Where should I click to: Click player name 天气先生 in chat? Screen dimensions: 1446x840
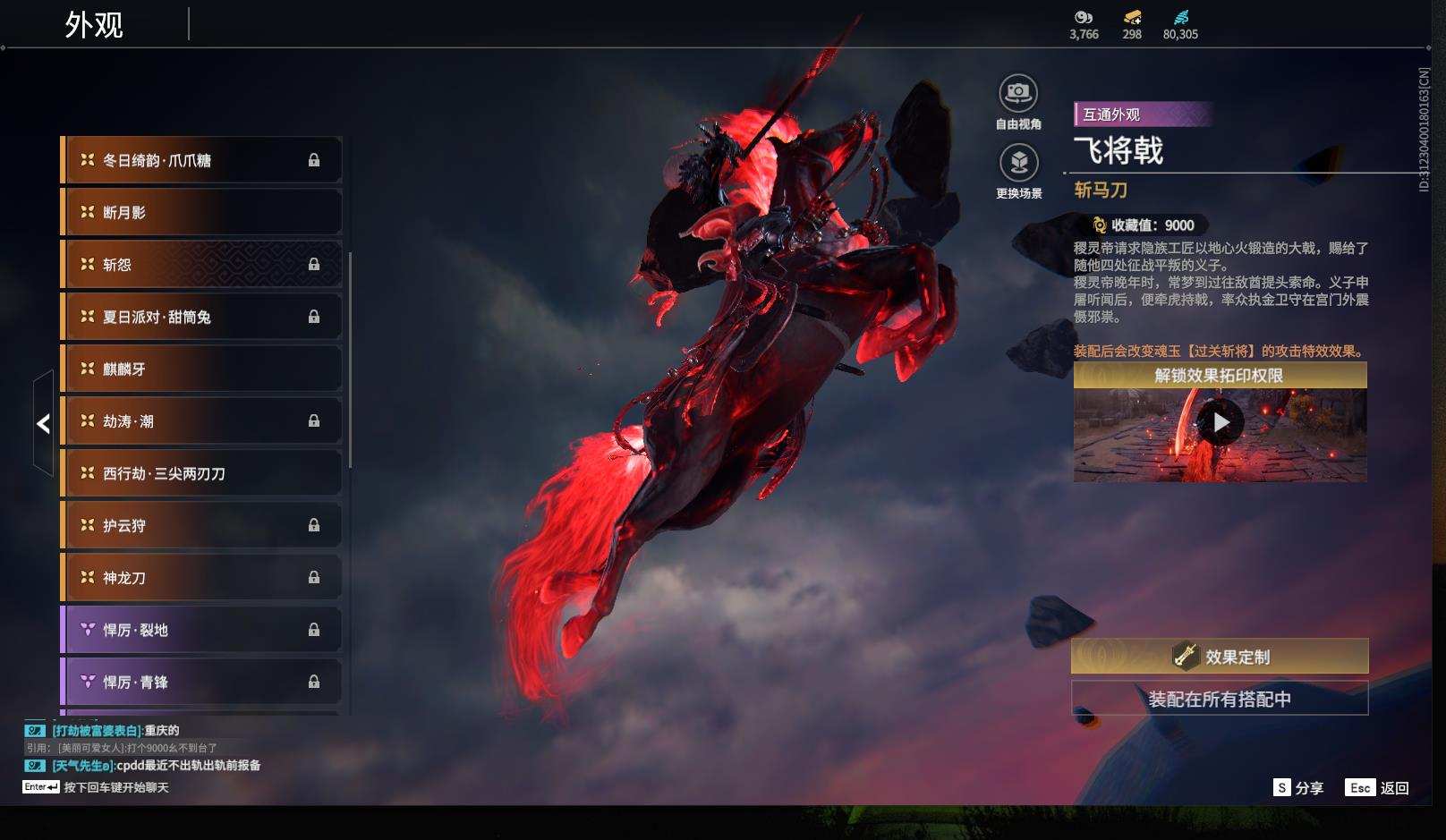coord(83,766)
